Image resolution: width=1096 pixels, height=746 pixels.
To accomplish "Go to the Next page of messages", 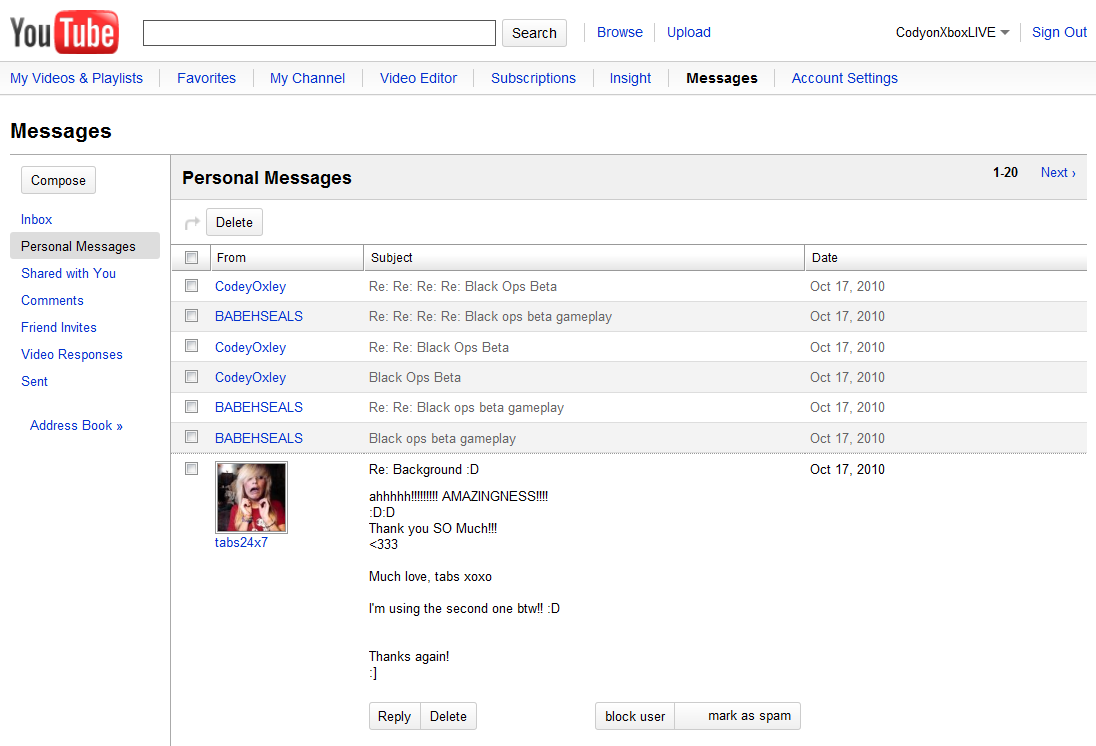I will 1057,173.
